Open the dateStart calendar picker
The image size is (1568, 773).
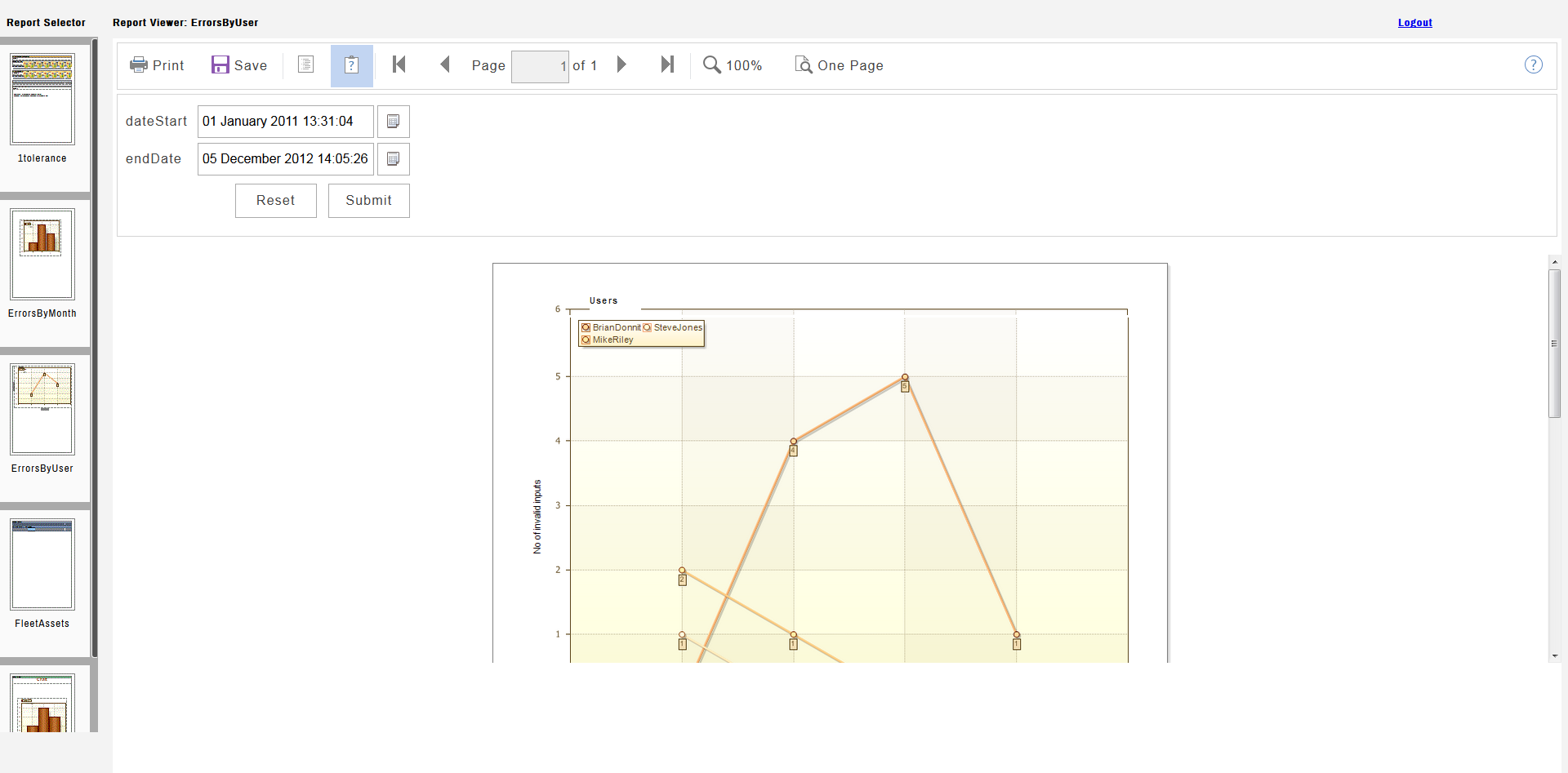[x=393, y=122]
